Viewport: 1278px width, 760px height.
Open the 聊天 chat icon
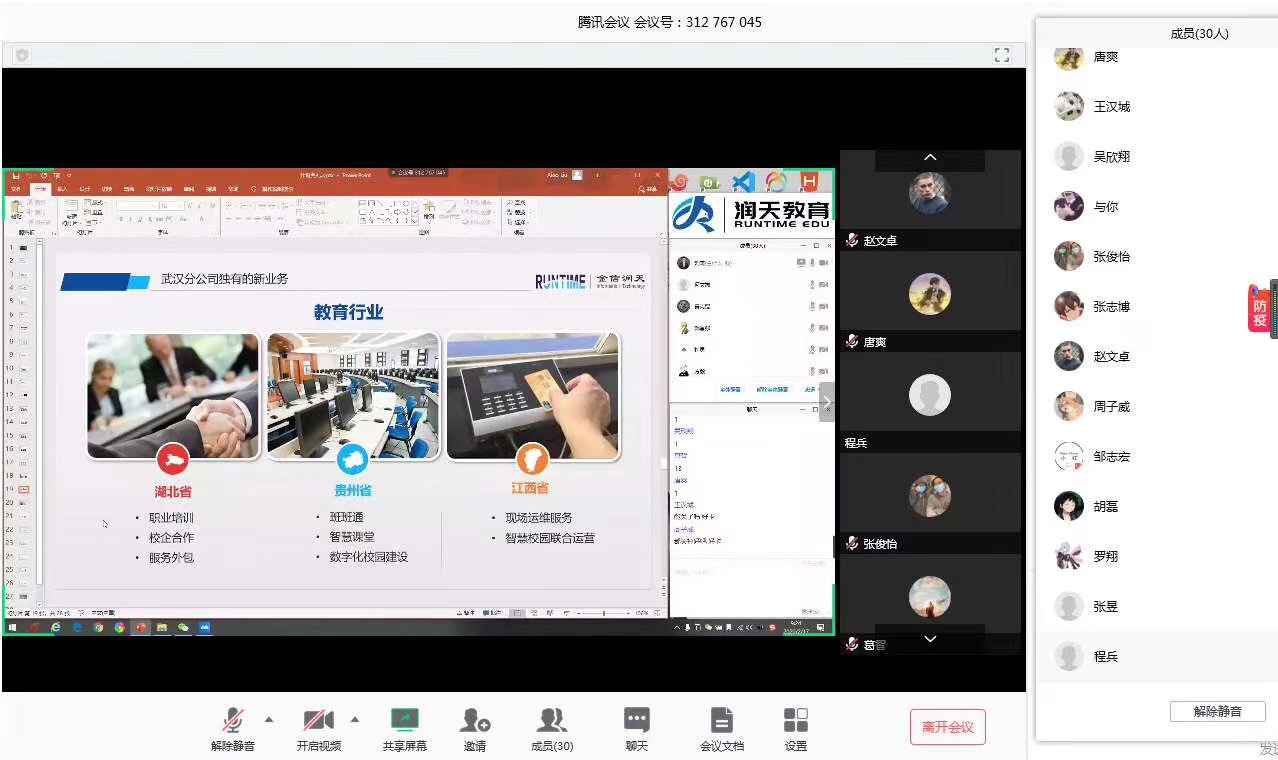coord(636,721)
